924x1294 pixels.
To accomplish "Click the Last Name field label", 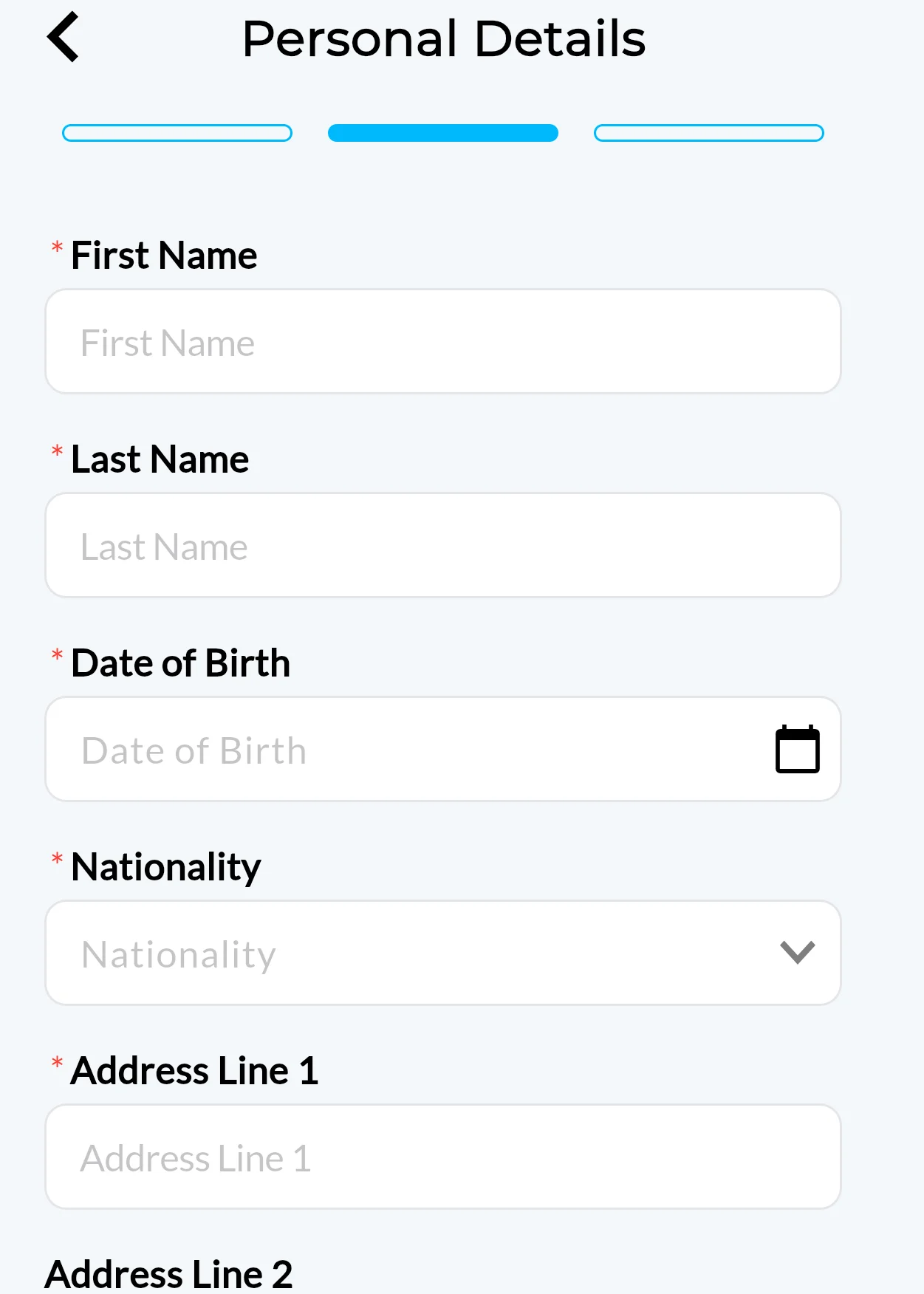I will click(160, 459).
